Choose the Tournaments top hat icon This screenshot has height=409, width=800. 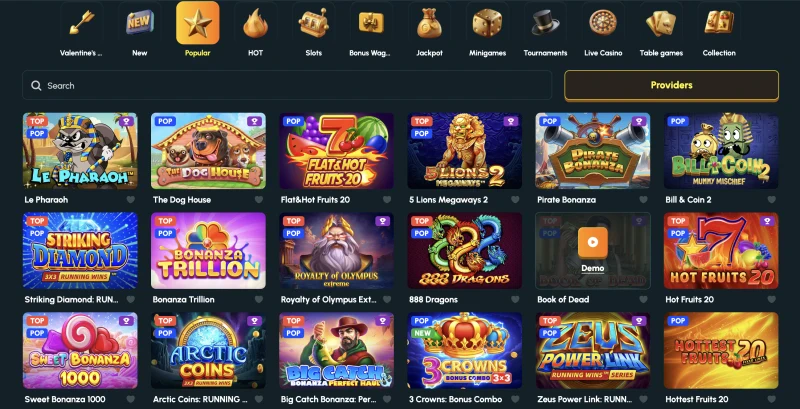point(545,23)
